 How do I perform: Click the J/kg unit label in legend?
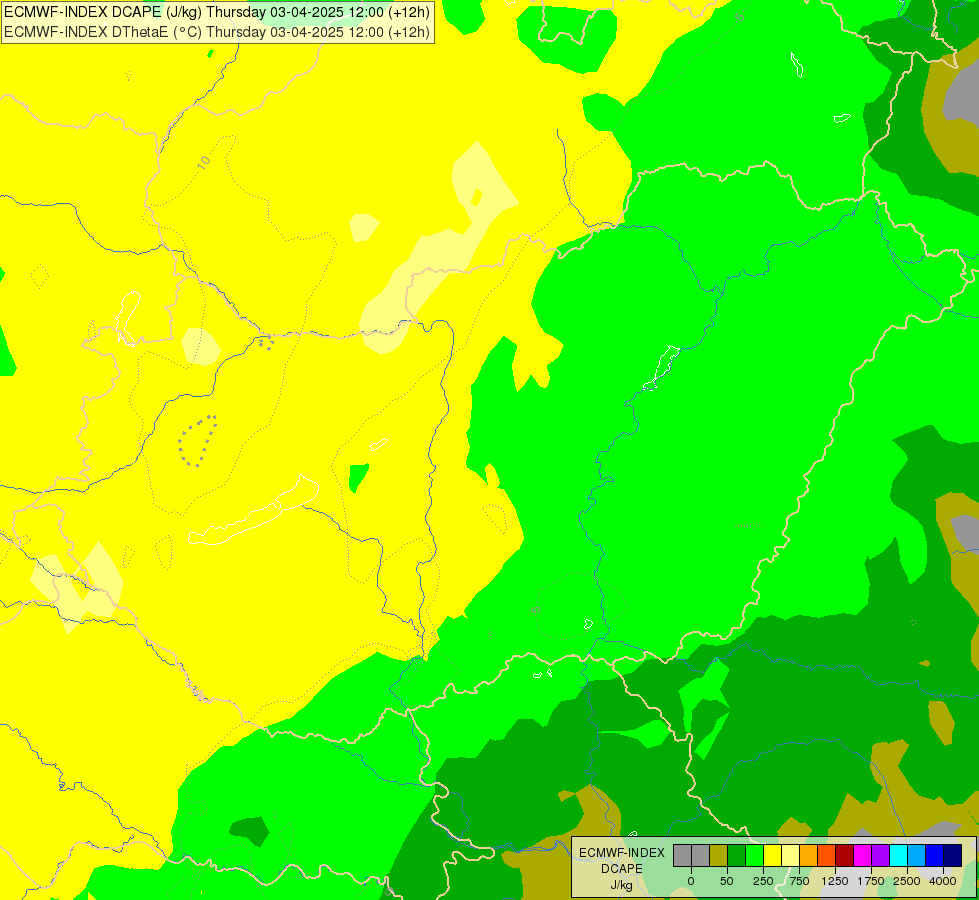[621, 885]
